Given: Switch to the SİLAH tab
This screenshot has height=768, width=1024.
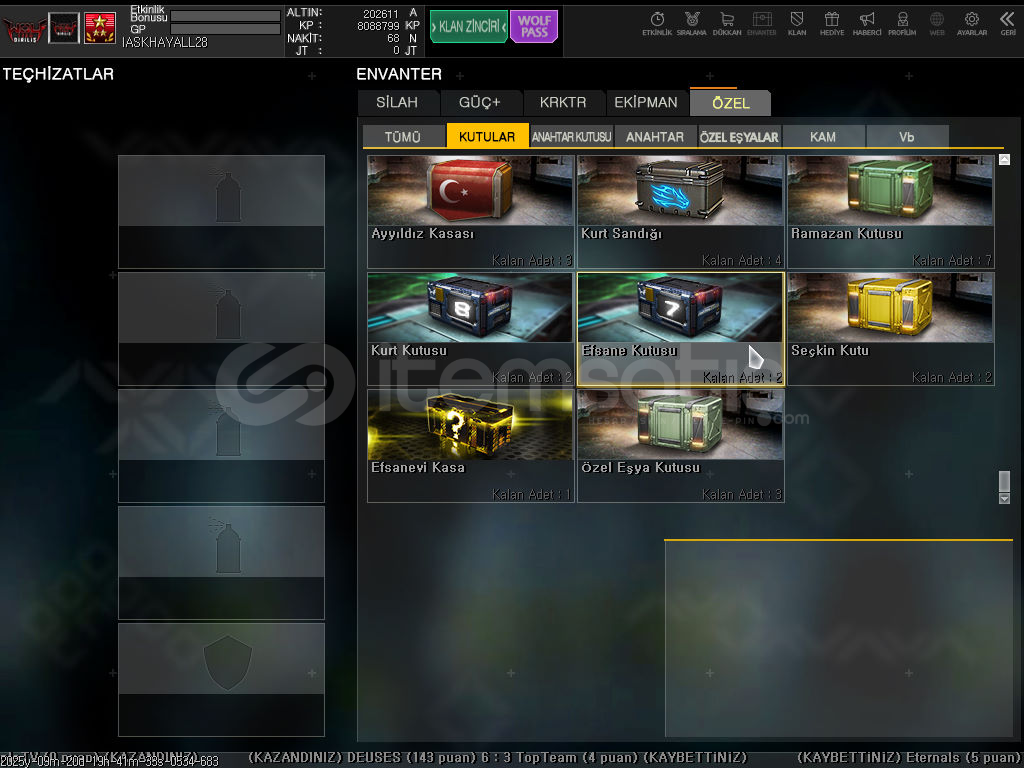Looking at the screenshot, I should [x=397, y=103].
